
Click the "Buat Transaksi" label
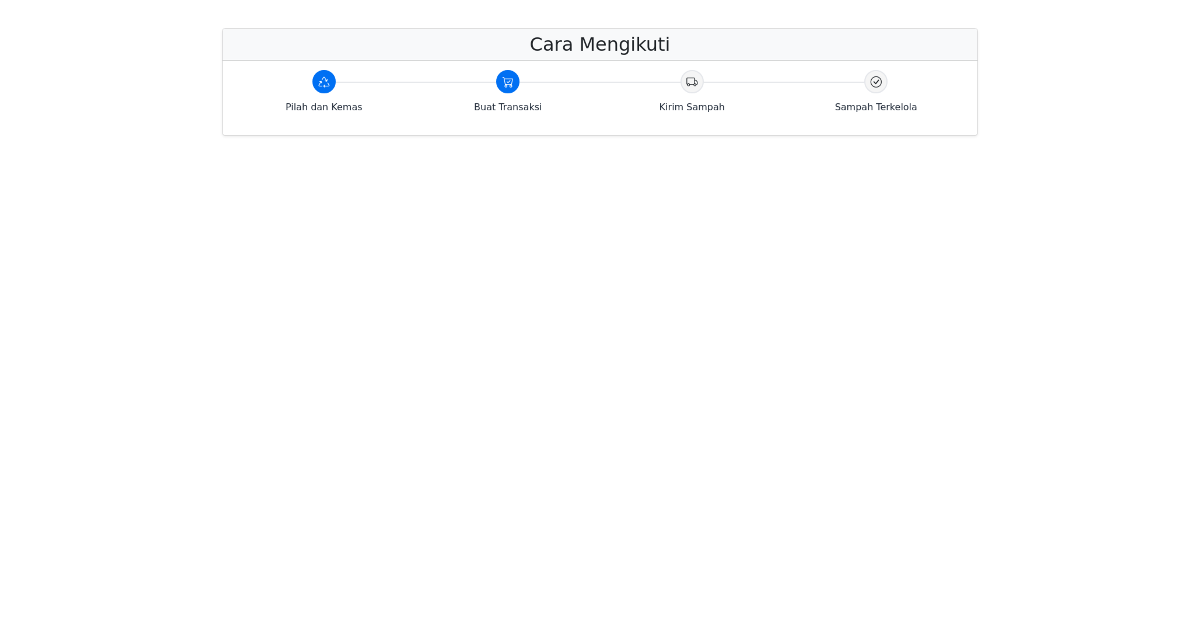[508, 107]
